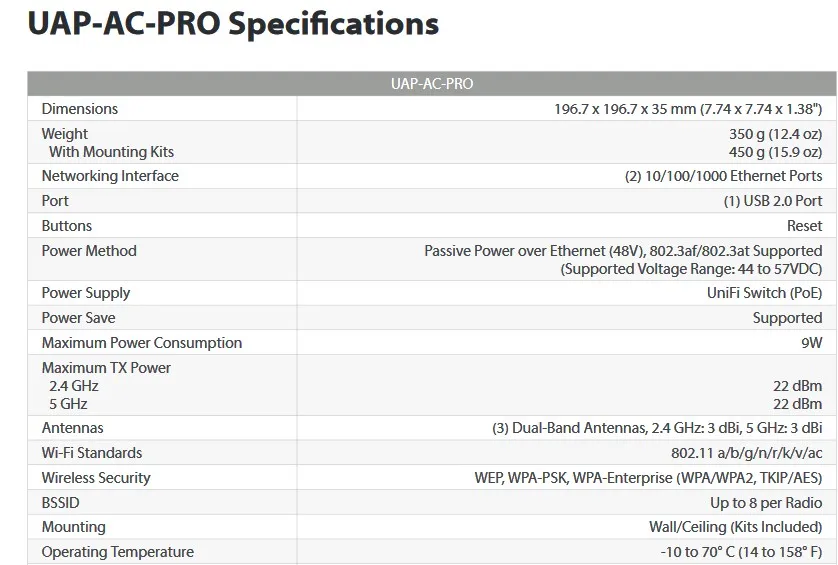838x565 pixels.
Task: Click the Dimensions row label
Action: click(x=79, y=109)
